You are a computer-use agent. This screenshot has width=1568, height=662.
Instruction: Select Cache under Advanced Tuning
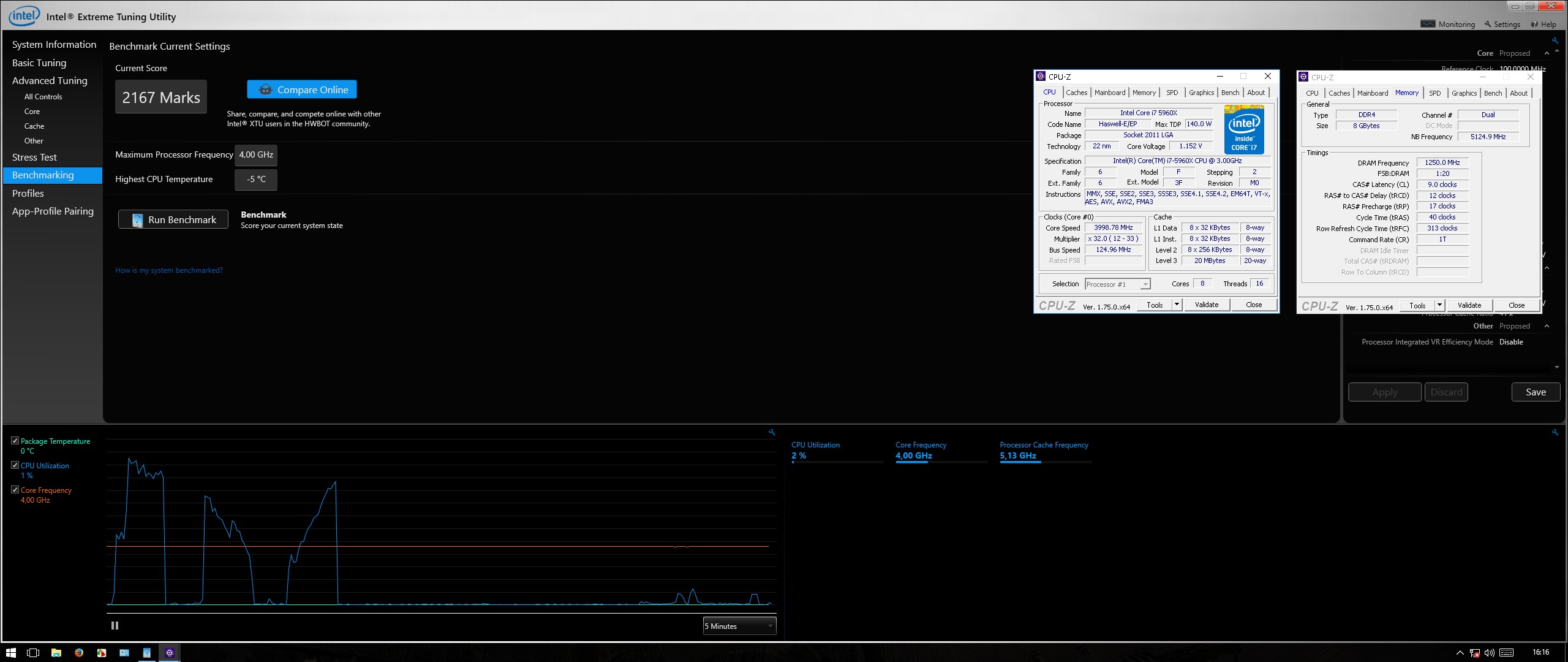tap(34, 126)
